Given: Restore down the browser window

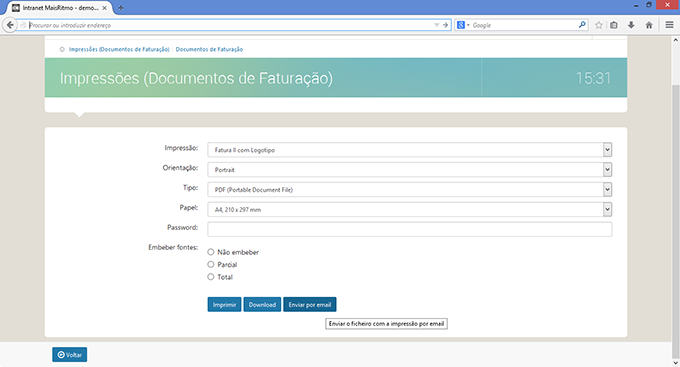Looking at the screenshot, I should (x=649, y=5).
